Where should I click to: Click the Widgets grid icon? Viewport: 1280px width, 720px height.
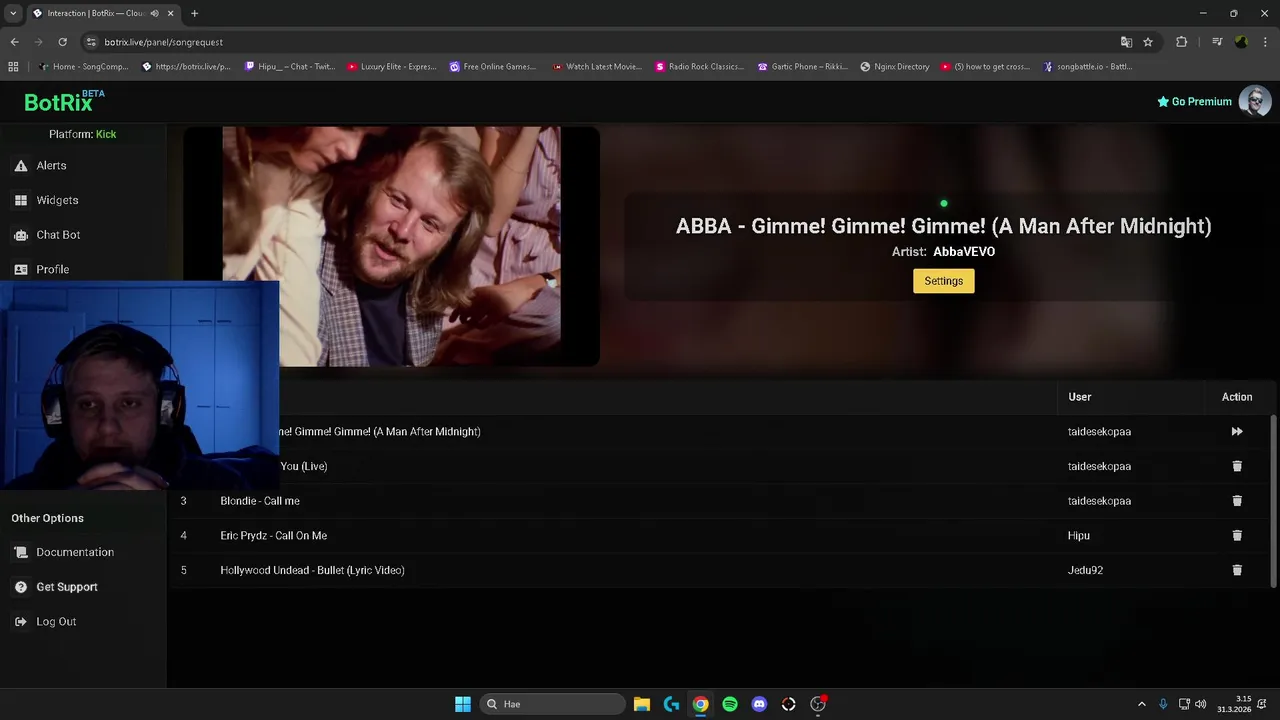tap(21, 200)
